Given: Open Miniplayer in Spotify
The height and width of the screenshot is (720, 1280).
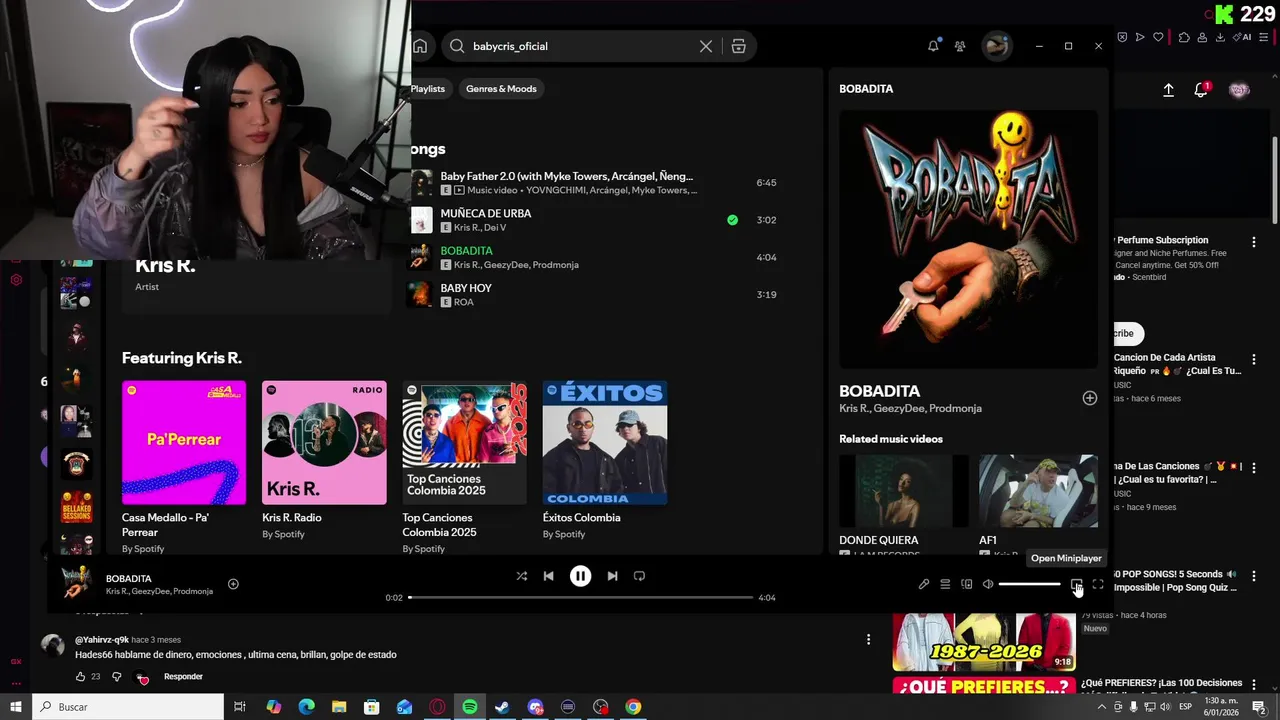Looking at the screenshot, I should tap(1076, 584).
